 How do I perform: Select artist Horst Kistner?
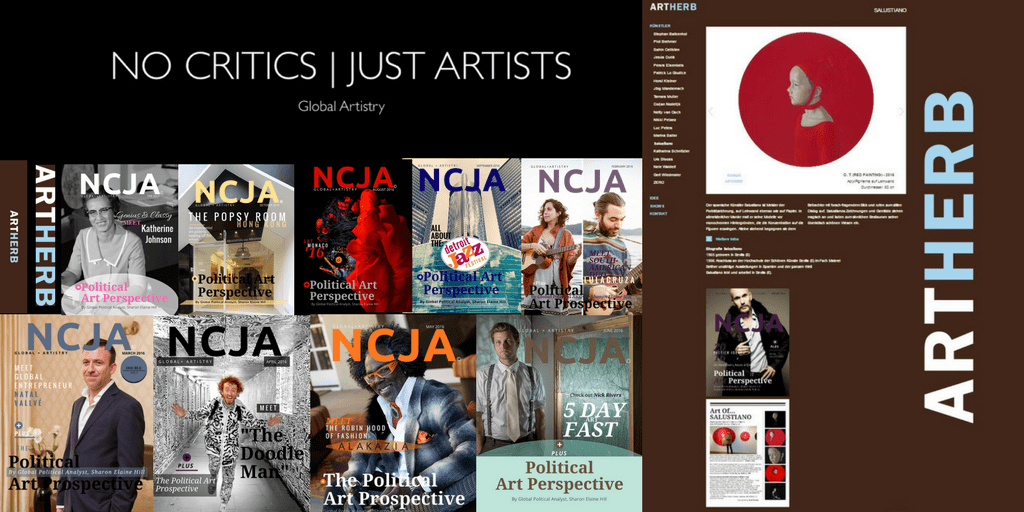(x=665, y=81)
